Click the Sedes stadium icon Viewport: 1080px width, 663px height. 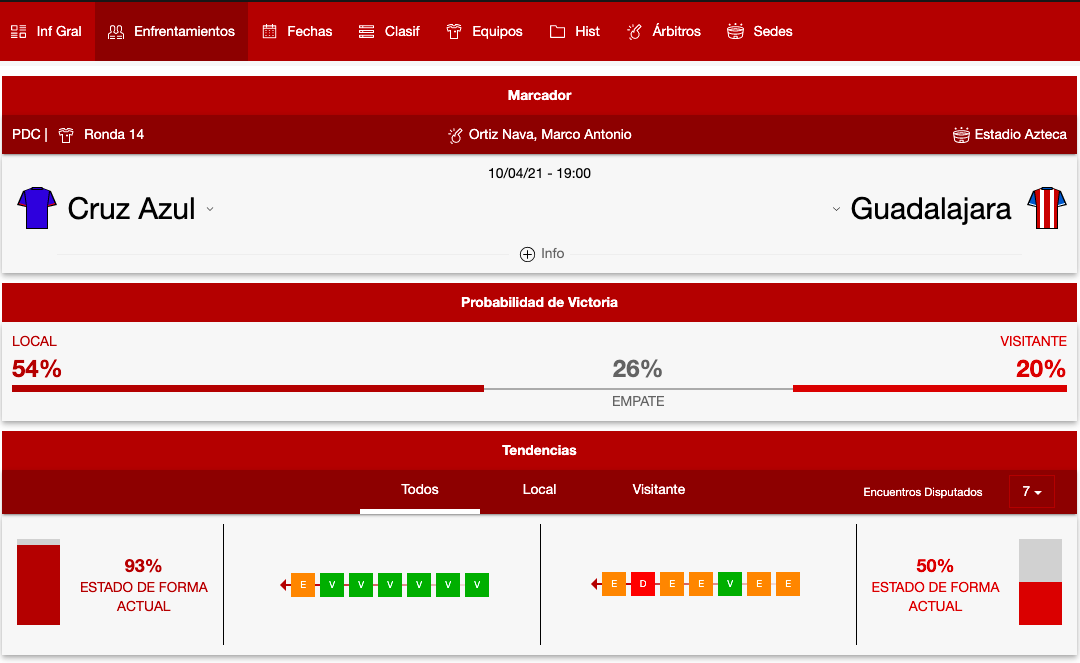pyautogui.click(x=736, y=32)
